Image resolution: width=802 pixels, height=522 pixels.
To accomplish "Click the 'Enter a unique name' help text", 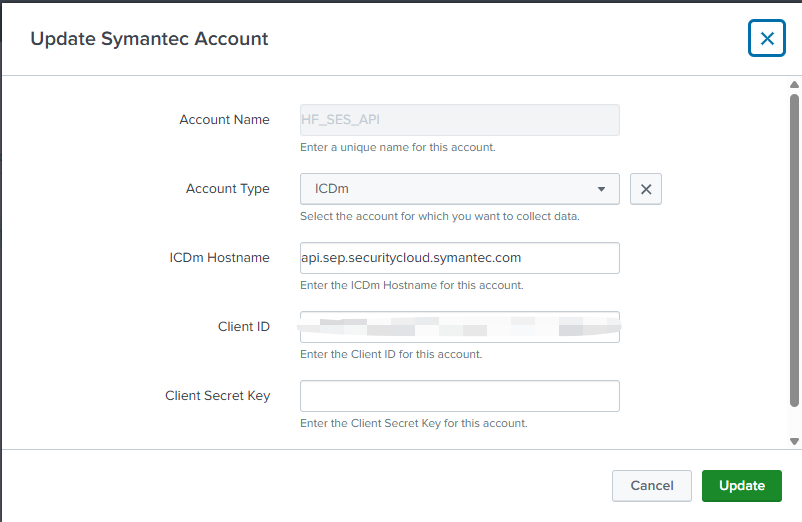I will click(397, 148).
